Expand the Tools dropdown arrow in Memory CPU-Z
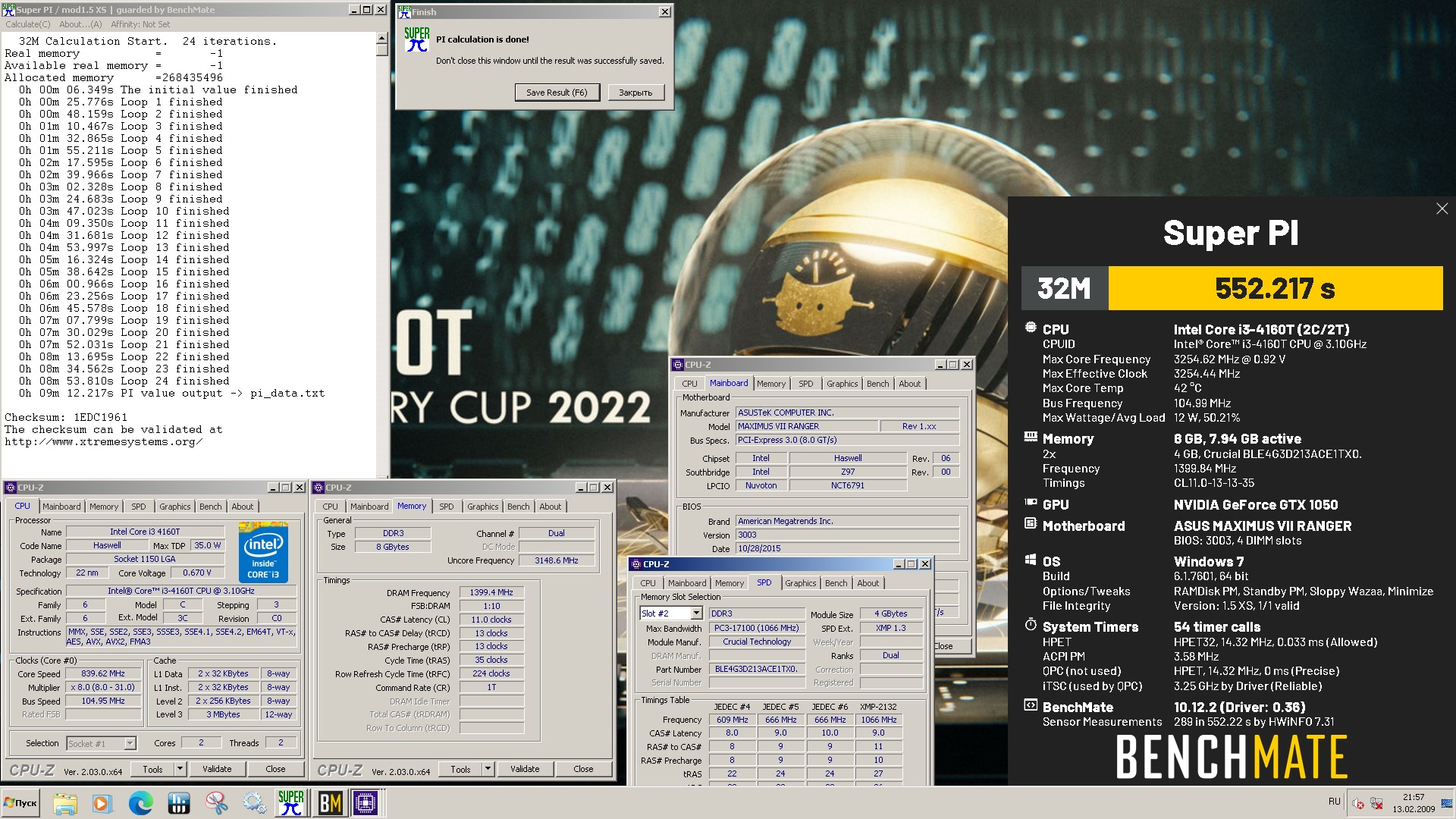Viewport: 1456px width, 819px height. pyautogui.click(x=488, y=769)
